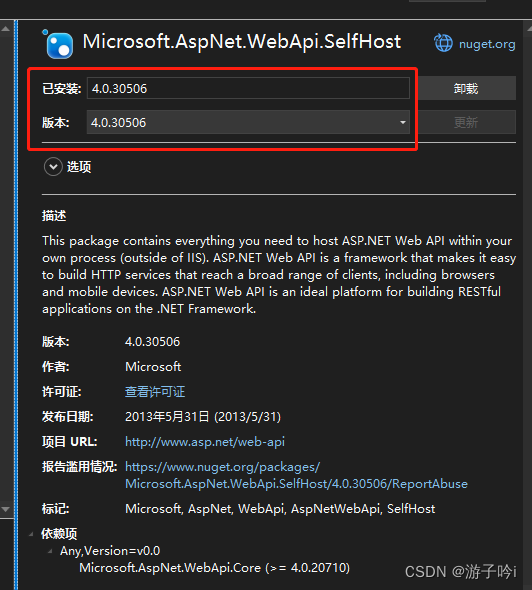Collapse the Any,Version=v0.0 node
The width and height of the screenshot is (532, 590).
[50, 551]
